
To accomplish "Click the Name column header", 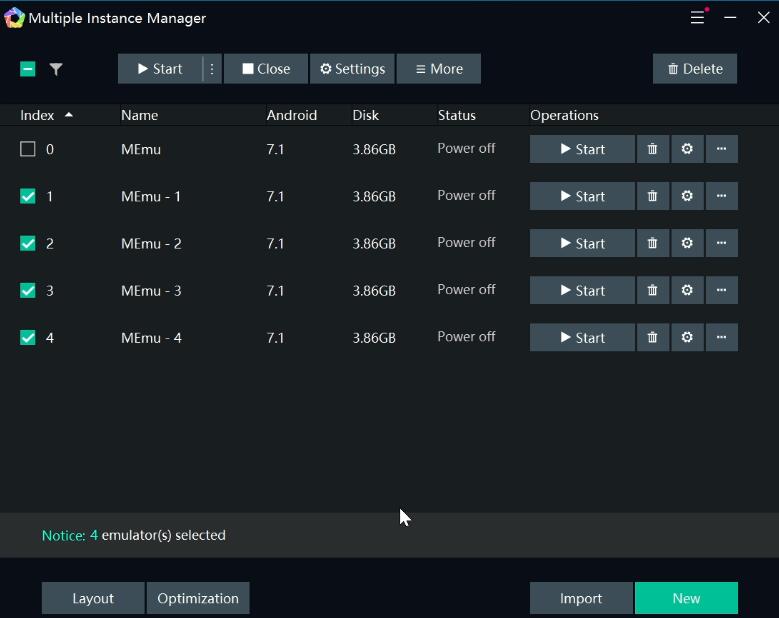I will pyautogui.click(x=140, y=115).
